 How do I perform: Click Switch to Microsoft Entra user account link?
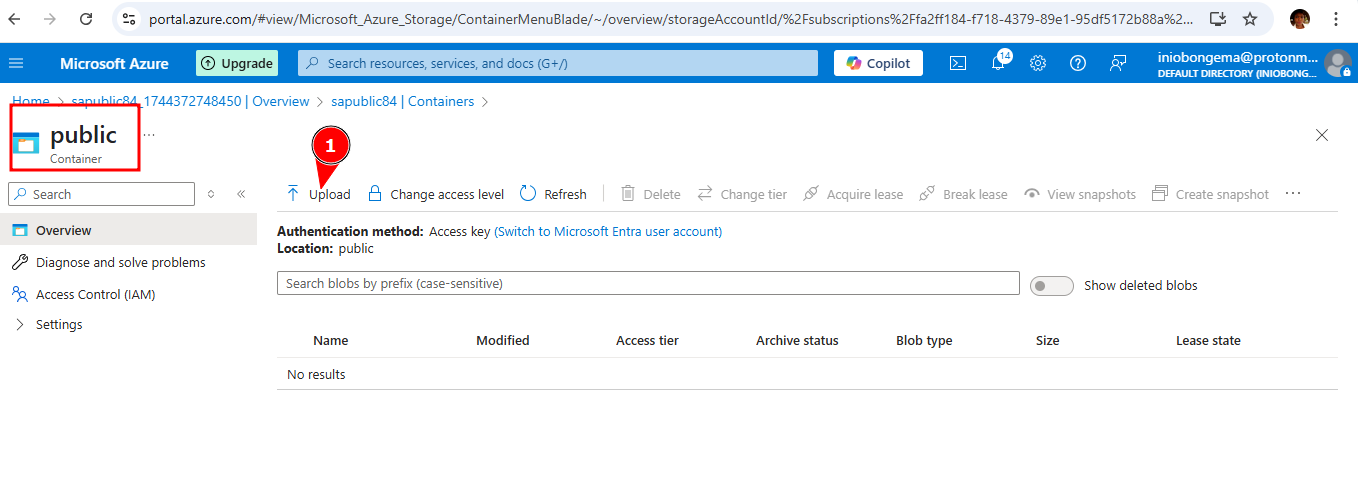pos(608,231)
